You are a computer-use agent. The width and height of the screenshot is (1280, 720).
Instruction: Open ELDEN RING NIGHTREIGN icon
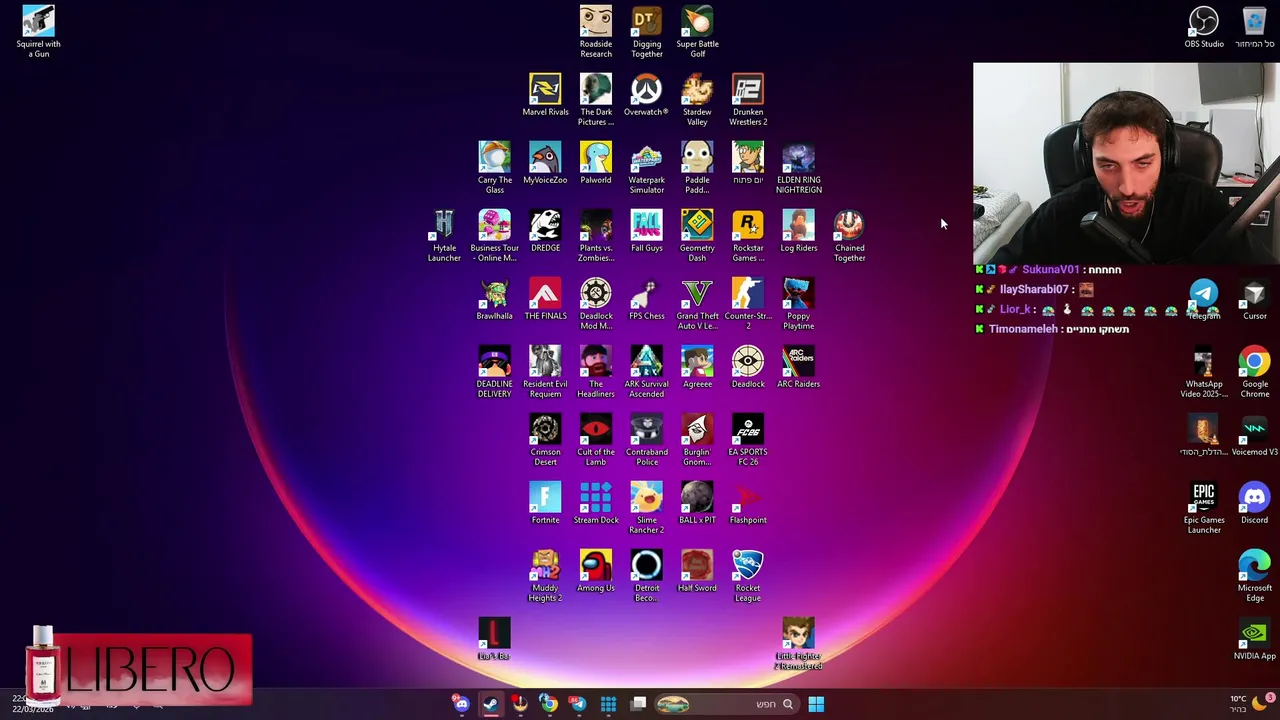[799, 167]
